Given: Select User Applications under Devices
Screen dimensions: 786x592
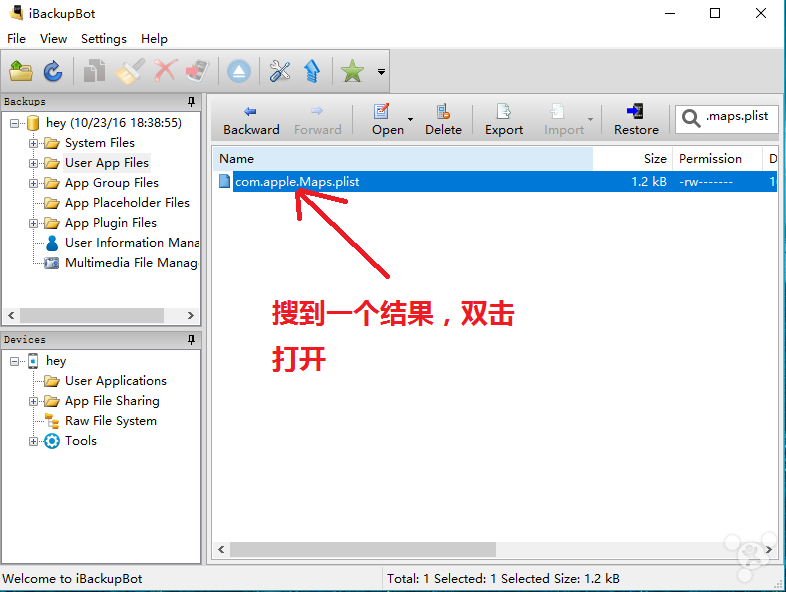Looking at the screenshot, I should tap(116, 381).
